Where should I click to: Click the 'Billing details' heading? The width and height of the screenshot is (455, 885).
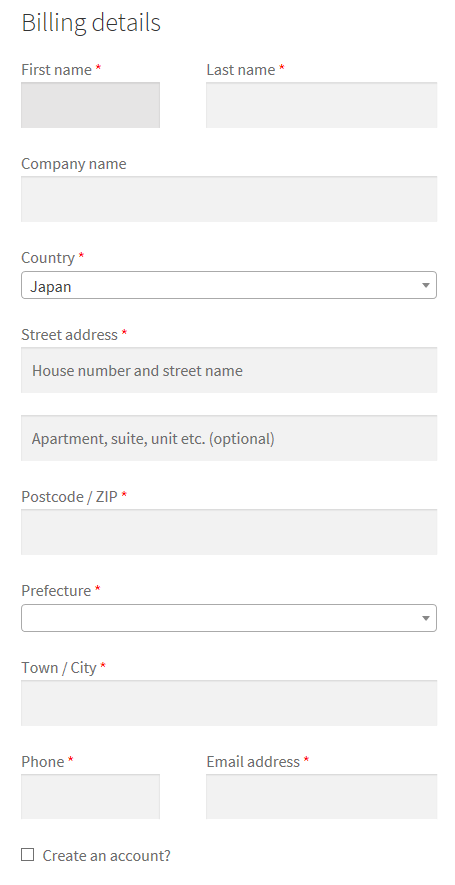91,23
